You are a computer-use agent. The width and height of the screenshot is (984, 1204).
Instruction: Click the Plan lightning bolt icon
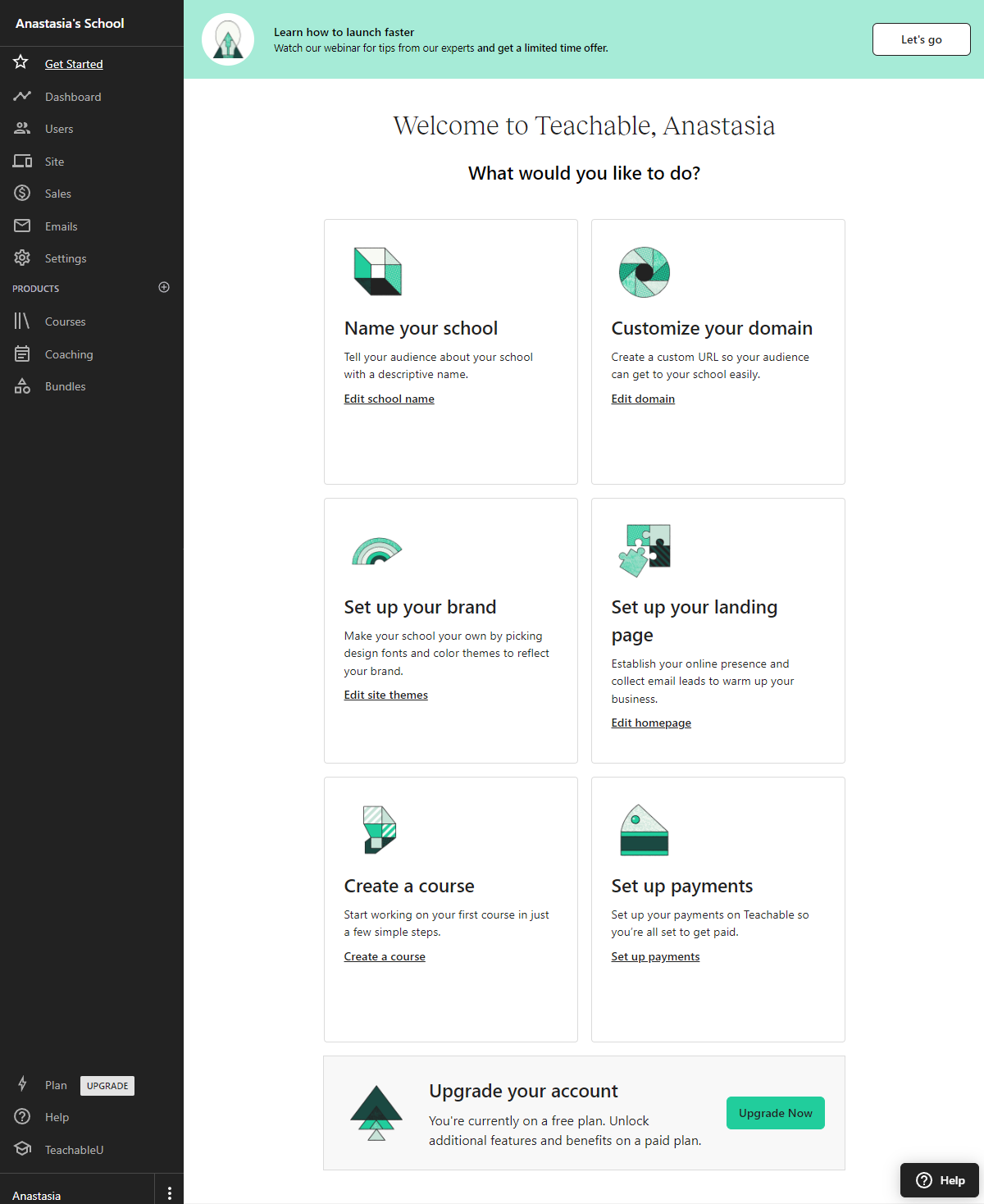(22, 1084)
